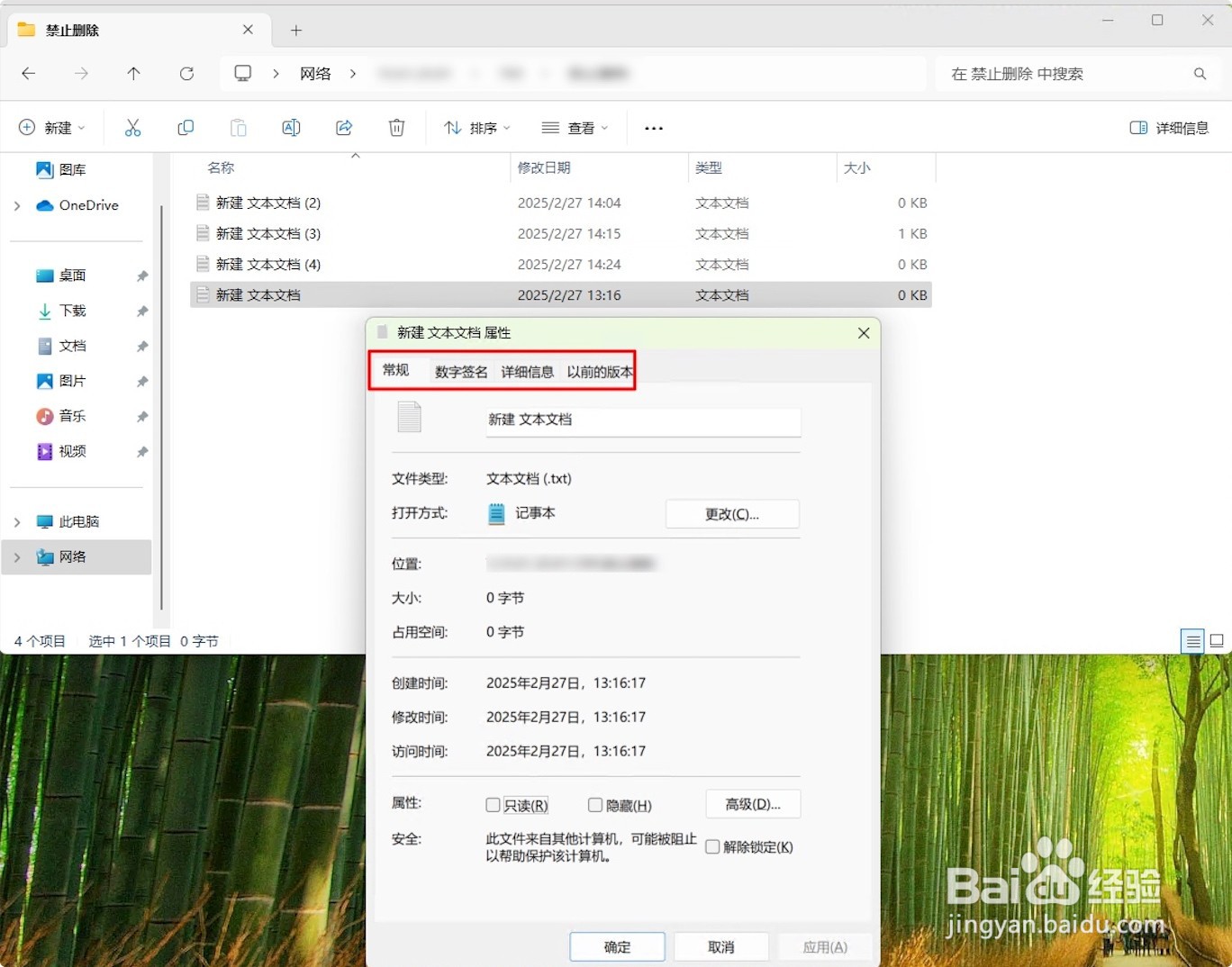Screen dimensions: 1232x967
Task: Click the Copy icon in the toolbar
Action: 186,127
